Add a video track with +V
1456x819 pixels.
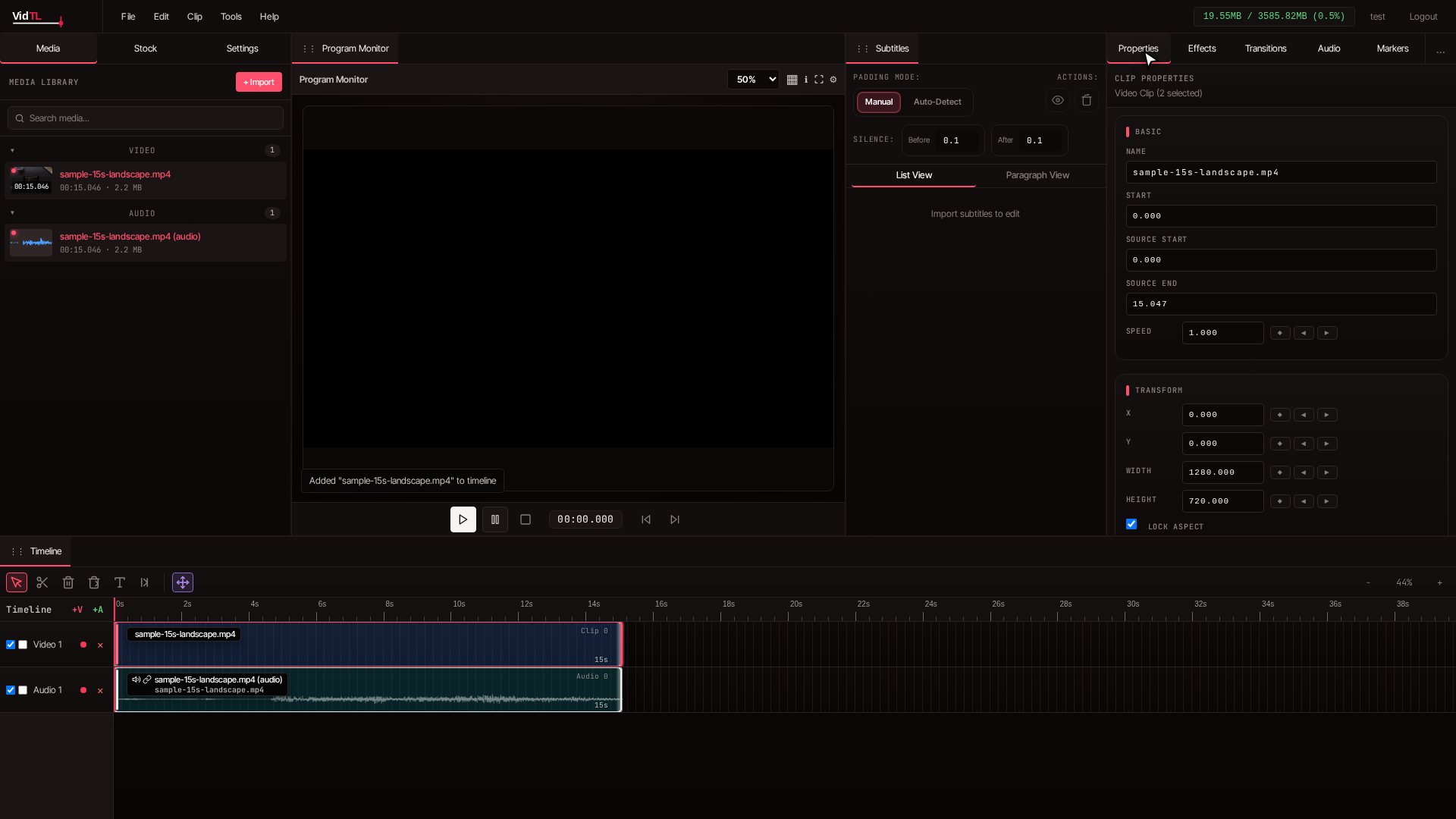coord(77,610)
